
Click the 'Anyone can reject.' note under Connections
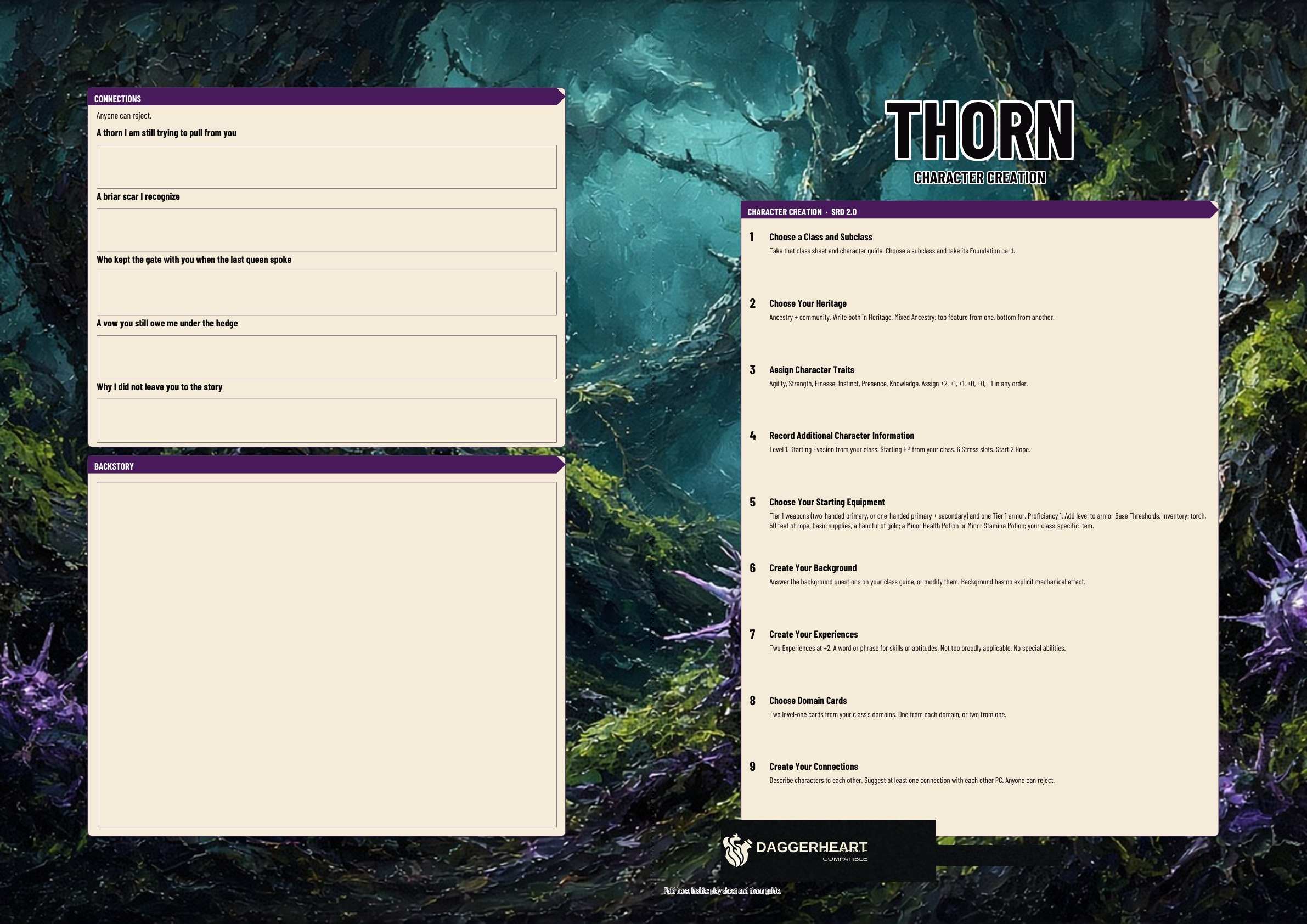[x=123, y=116]
